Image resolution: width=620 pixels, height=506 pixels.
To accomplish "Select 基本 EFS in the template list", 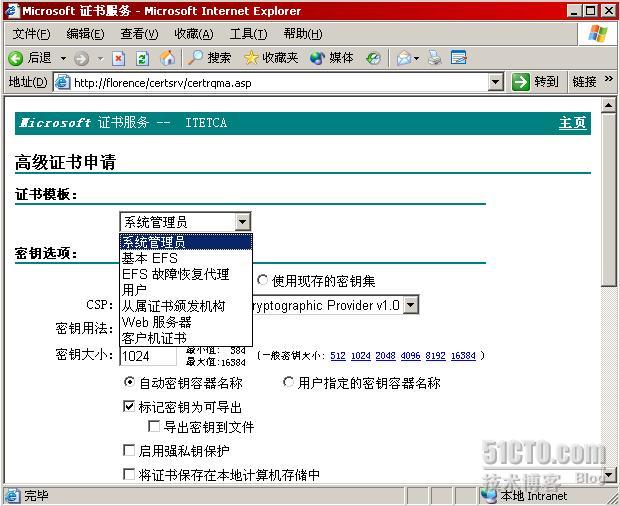I will pyautogui.click(x=186, y=258).
